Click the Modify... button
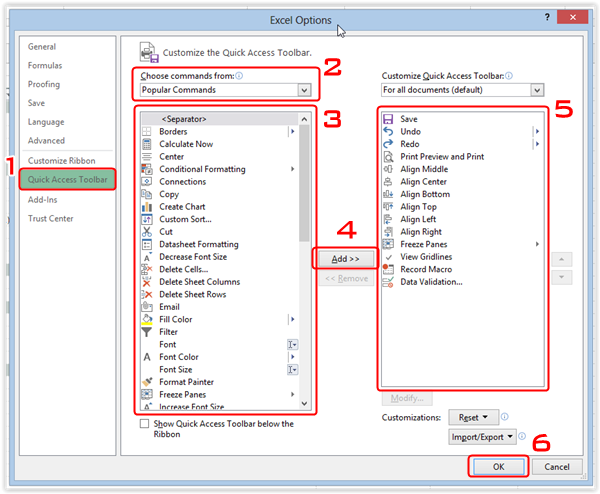 coord(407,398)
